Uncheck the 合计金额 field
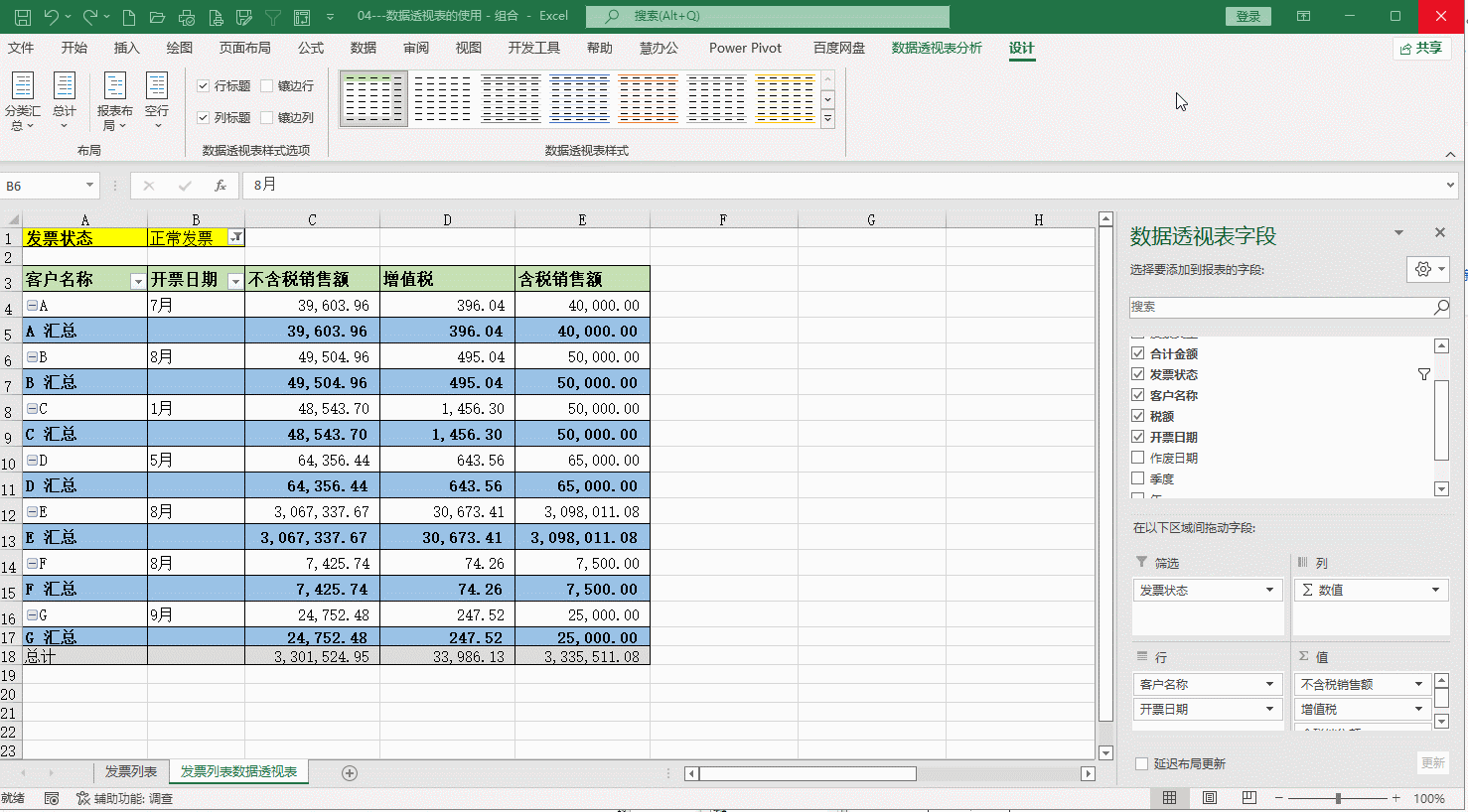 click(1138, 353)
